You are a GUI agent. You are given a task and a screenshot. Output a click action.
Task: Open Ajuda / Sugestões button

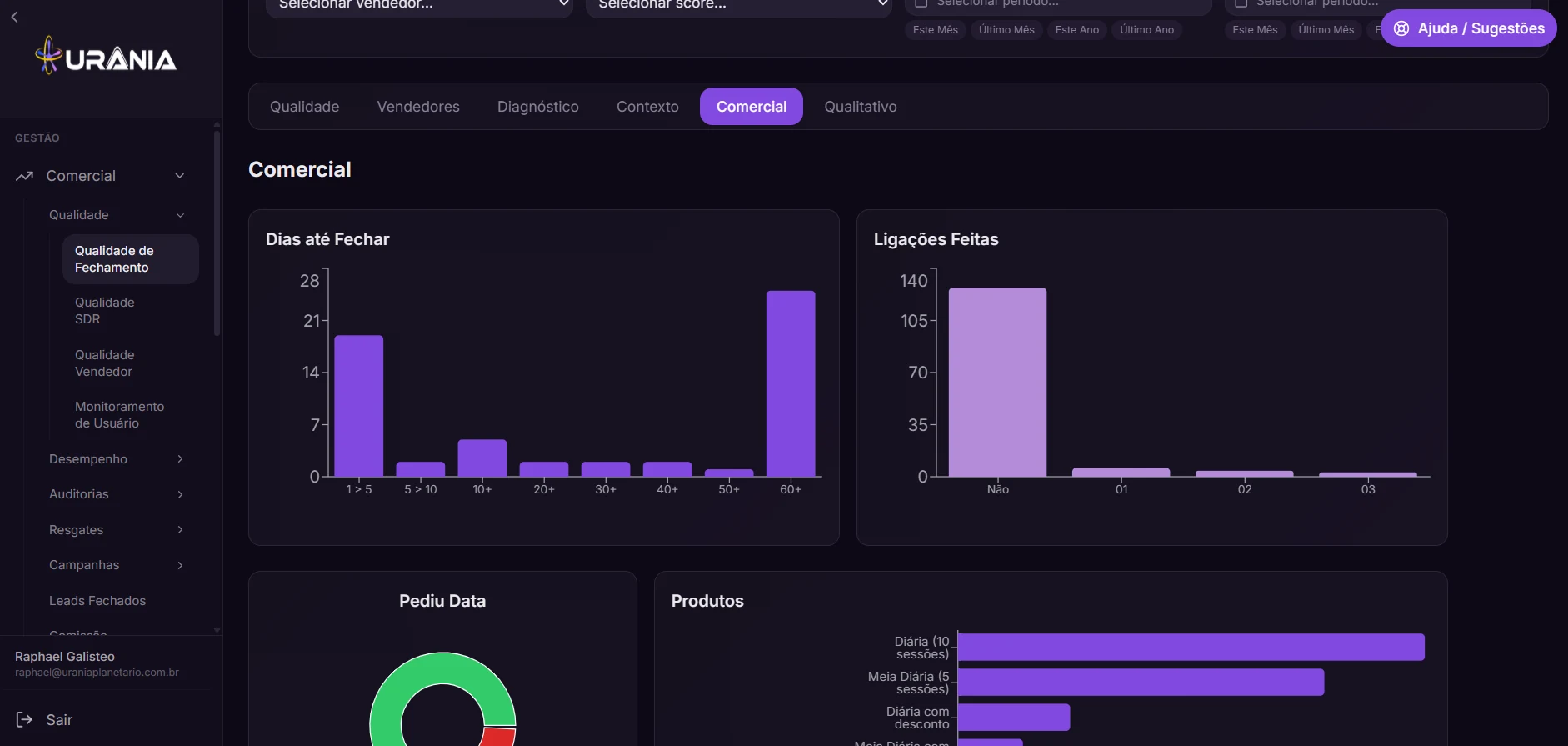click(1469, 28)
